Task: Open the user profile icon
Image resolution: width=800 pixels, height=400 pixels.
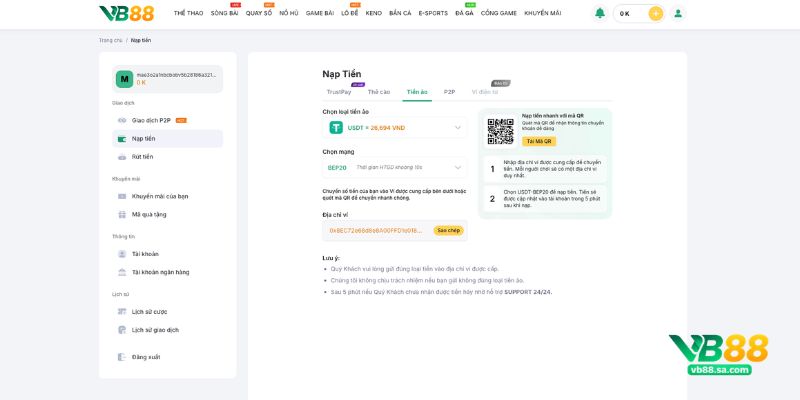Action: 678,13
